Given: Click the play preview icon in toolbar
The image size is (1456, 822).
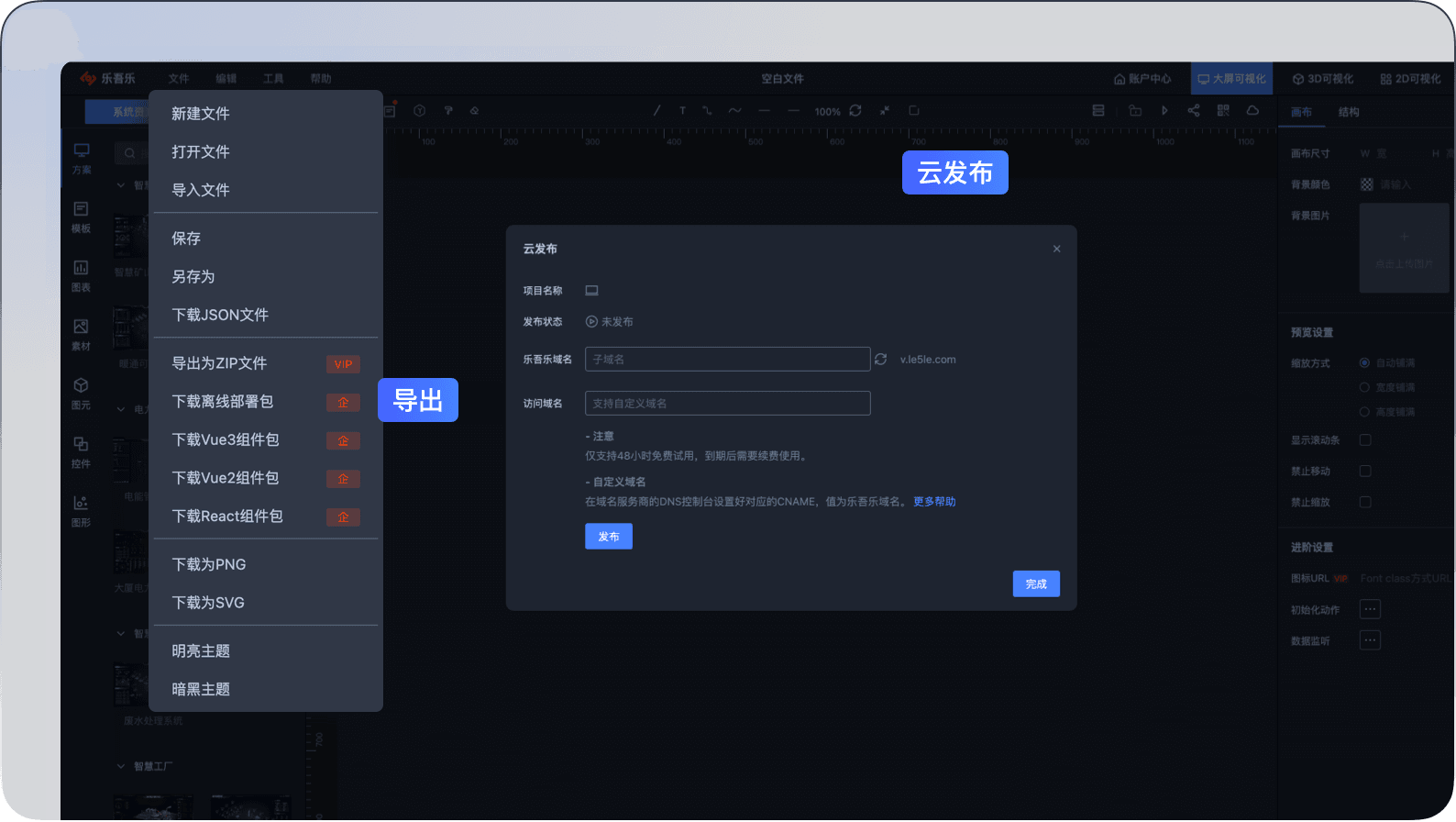Looking at the screenshot, I should (1164, 111).
